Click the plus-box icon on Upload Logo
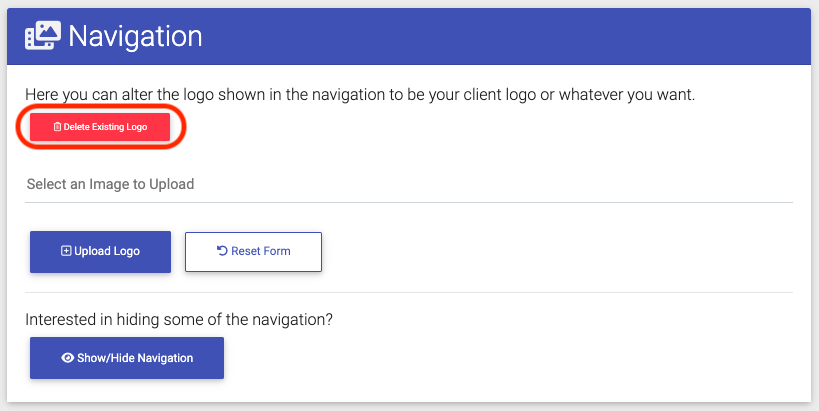This screenshot has height=411, width=819. click(66, 251)
